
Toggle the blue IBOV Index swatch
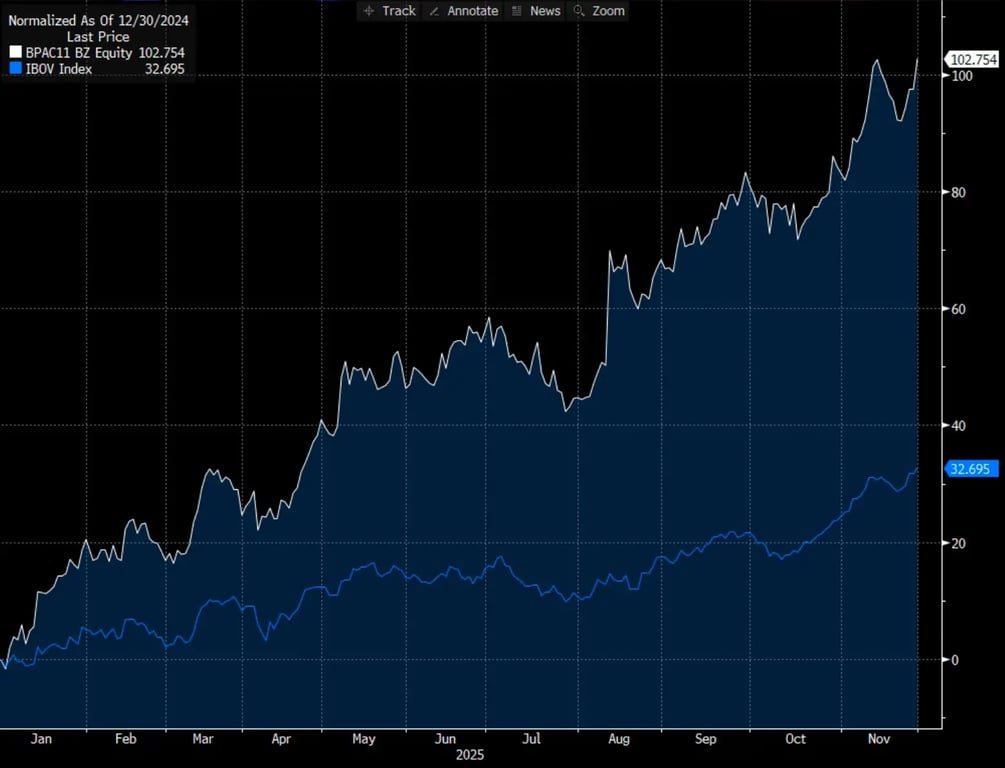[x=14, y=69]
